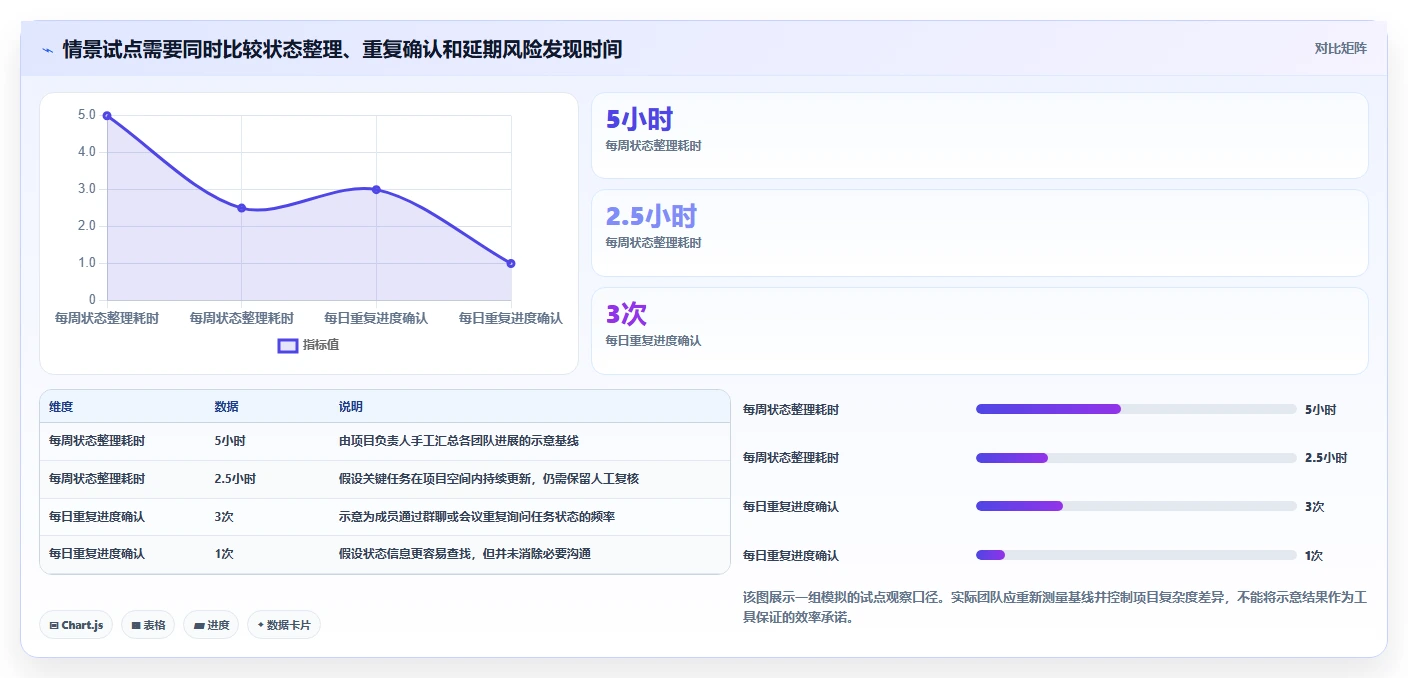Click the chart data point at value 2.5

[241, 208]
